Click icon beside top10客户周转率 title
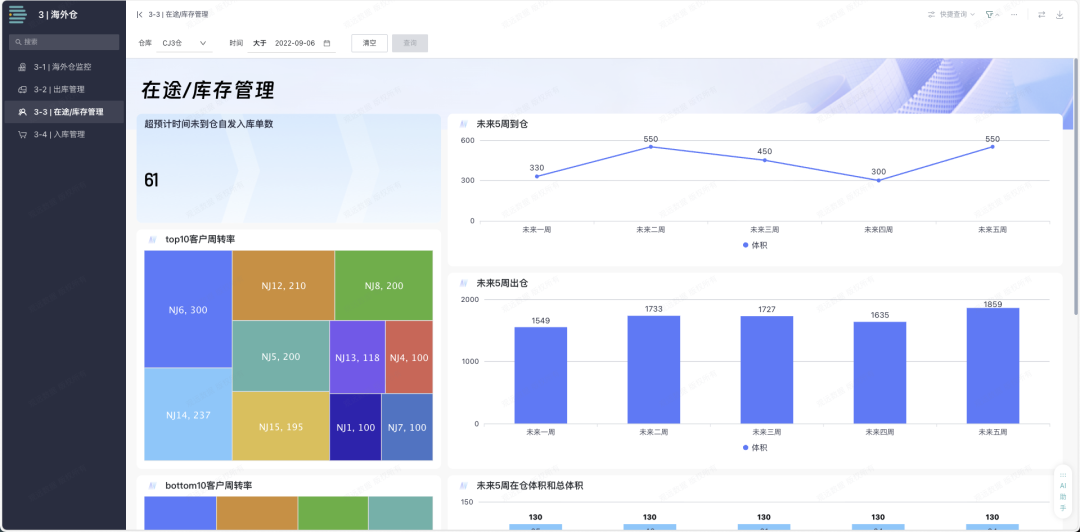 tap(152, 239)
